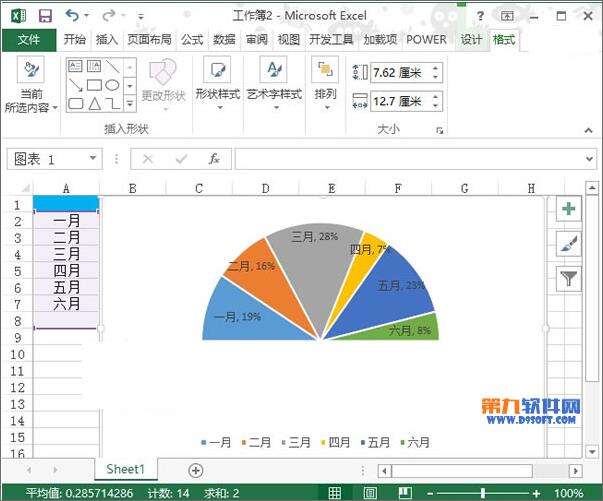
Task: Switch to the 开始 tab
Action: click(75, 40)
